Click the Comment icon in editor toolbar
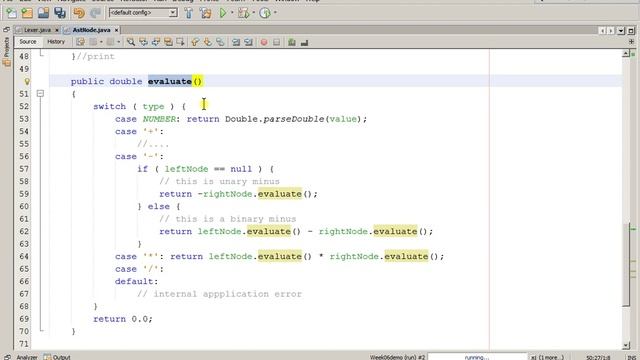Screen dimensions: 640x360 pos(291,42)
